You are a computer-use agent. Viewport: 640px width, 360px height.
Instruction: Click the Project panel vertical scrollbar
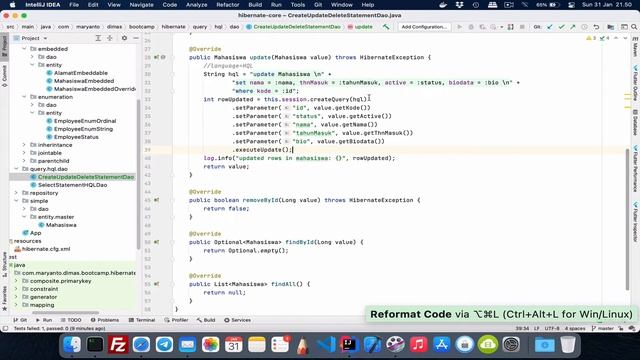[138, 175]
